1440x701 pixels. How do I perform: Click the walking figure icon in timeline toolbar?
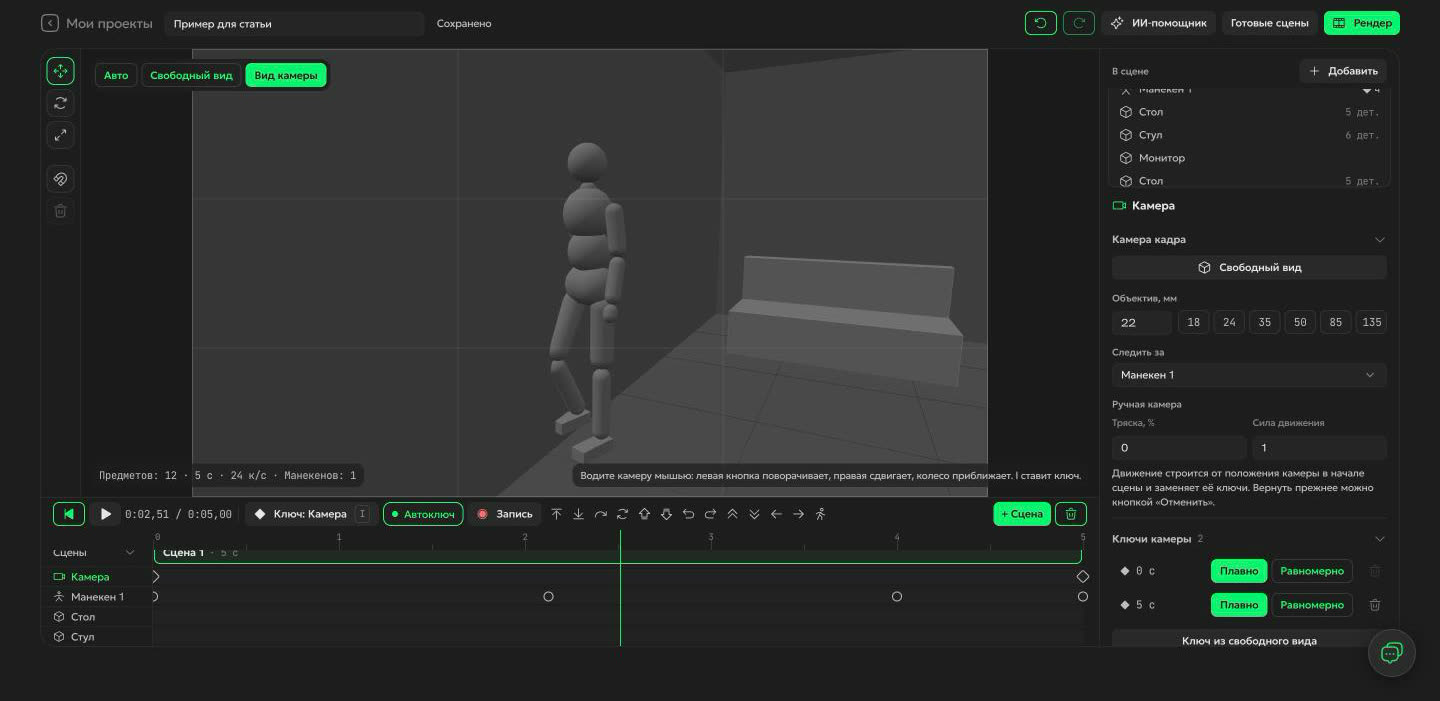click(821, 514)
